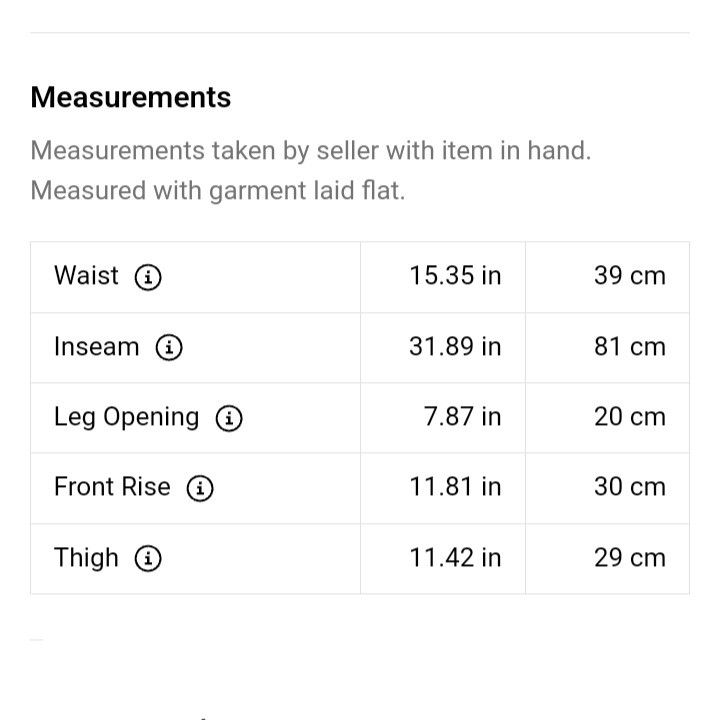Open the Thigh info icon
Image resolution: width=720 pixels, height=720 pixels.
(x=148, y=558)
